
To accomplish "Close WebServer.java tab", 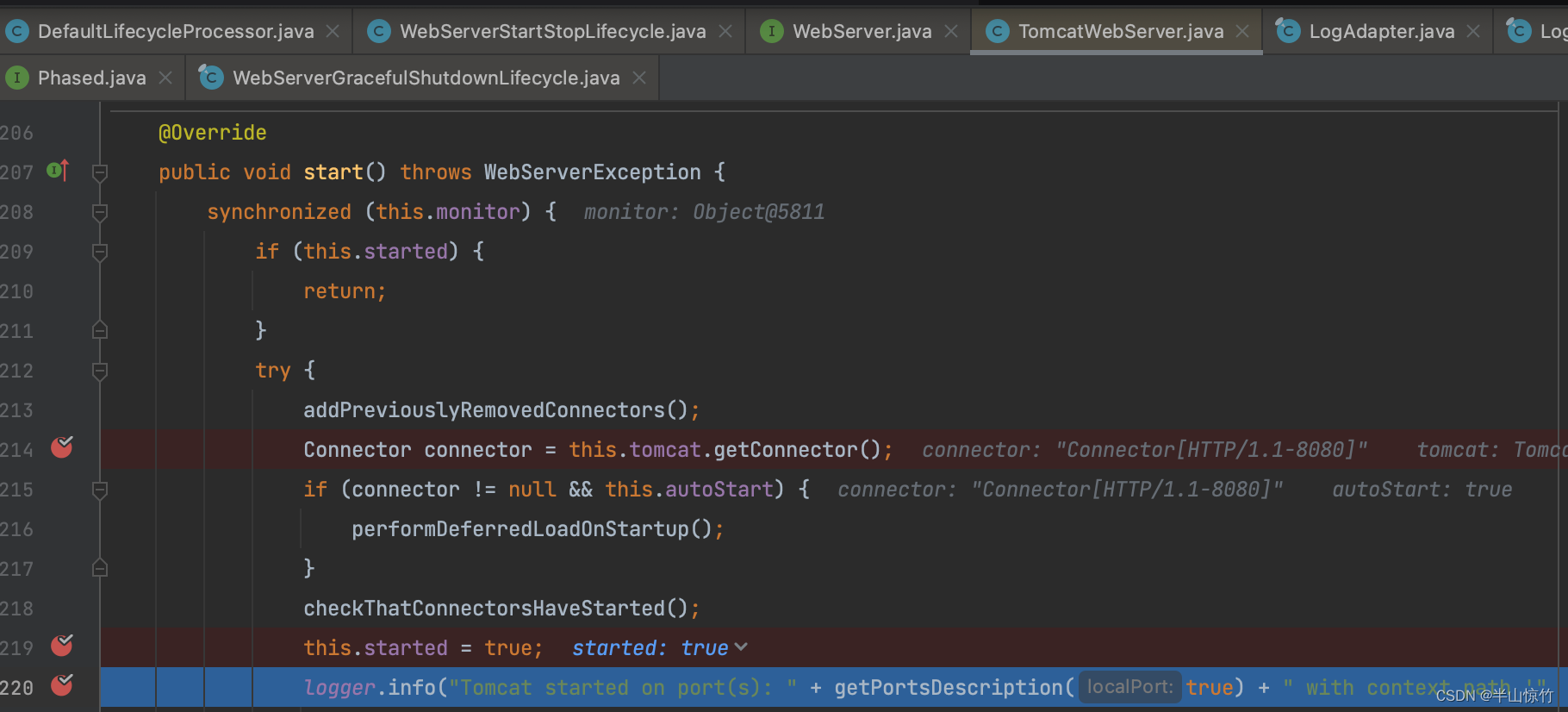I will click(x=951, y=32).
